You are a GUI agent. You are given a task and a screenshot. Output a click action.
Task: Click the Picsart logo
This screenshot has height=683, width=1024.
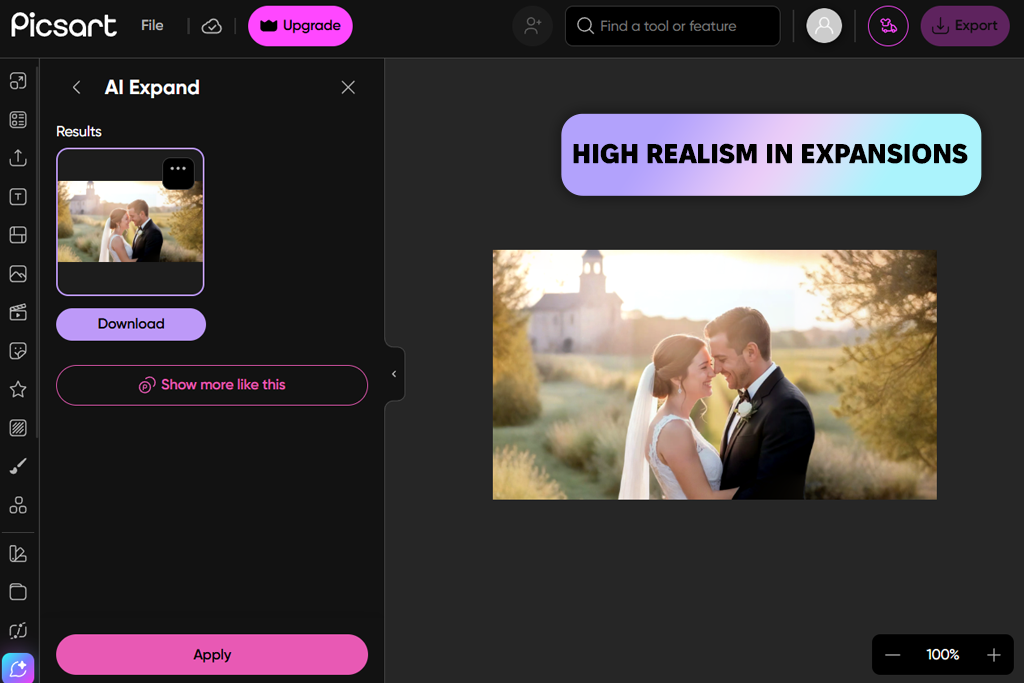tap(64, 25)
